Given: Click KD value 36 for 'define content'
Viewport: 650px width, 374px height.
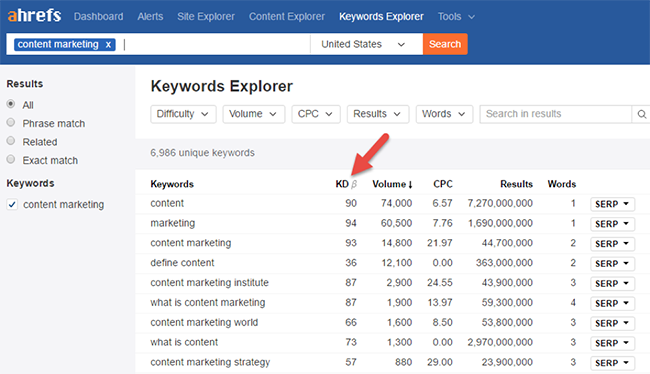Looking at the screenshot, I should pyautogui.click(x=351, y=263).
